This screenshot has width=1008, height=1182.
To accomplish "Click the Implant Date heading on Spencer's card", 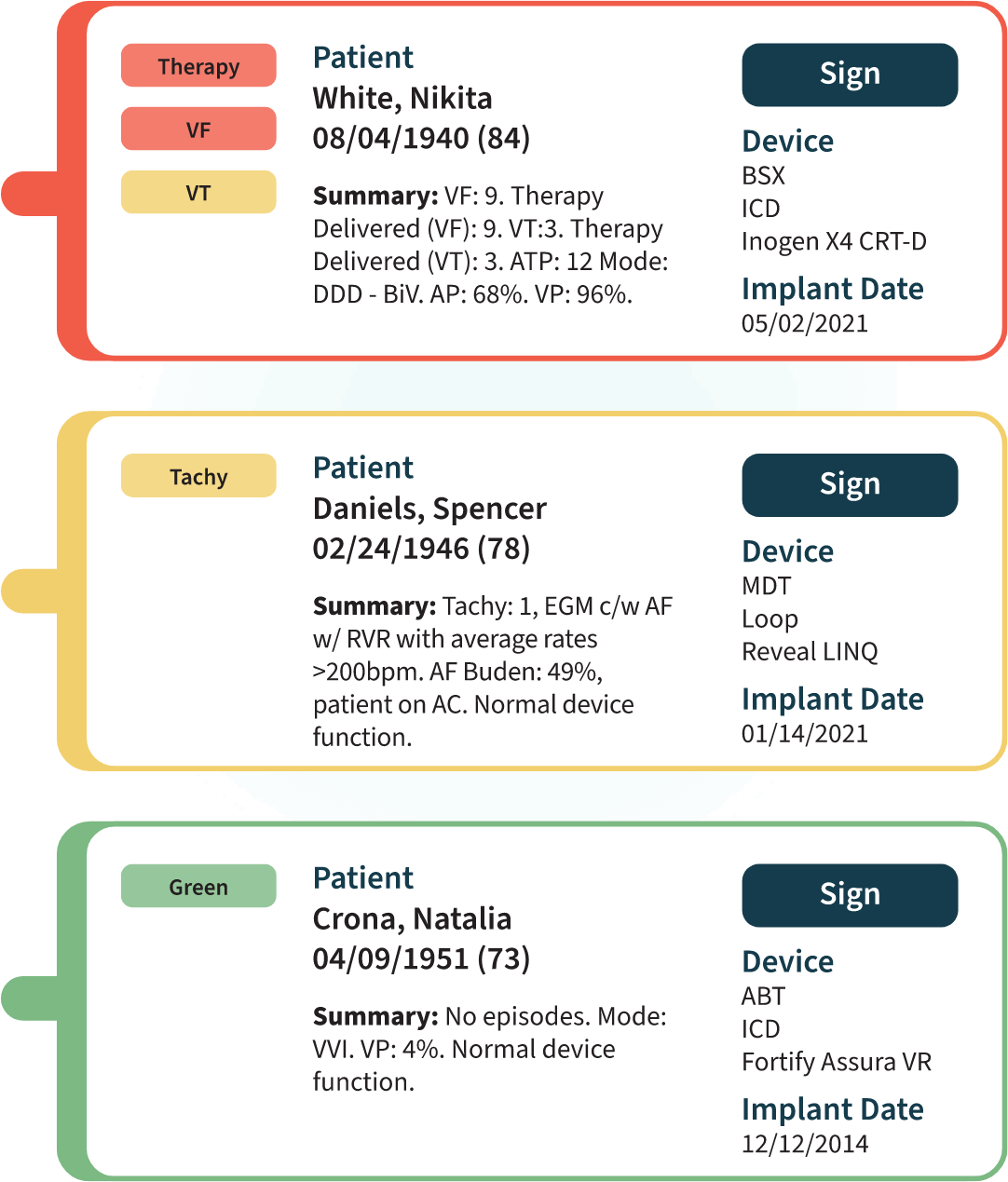I will (x=833, y=699).
